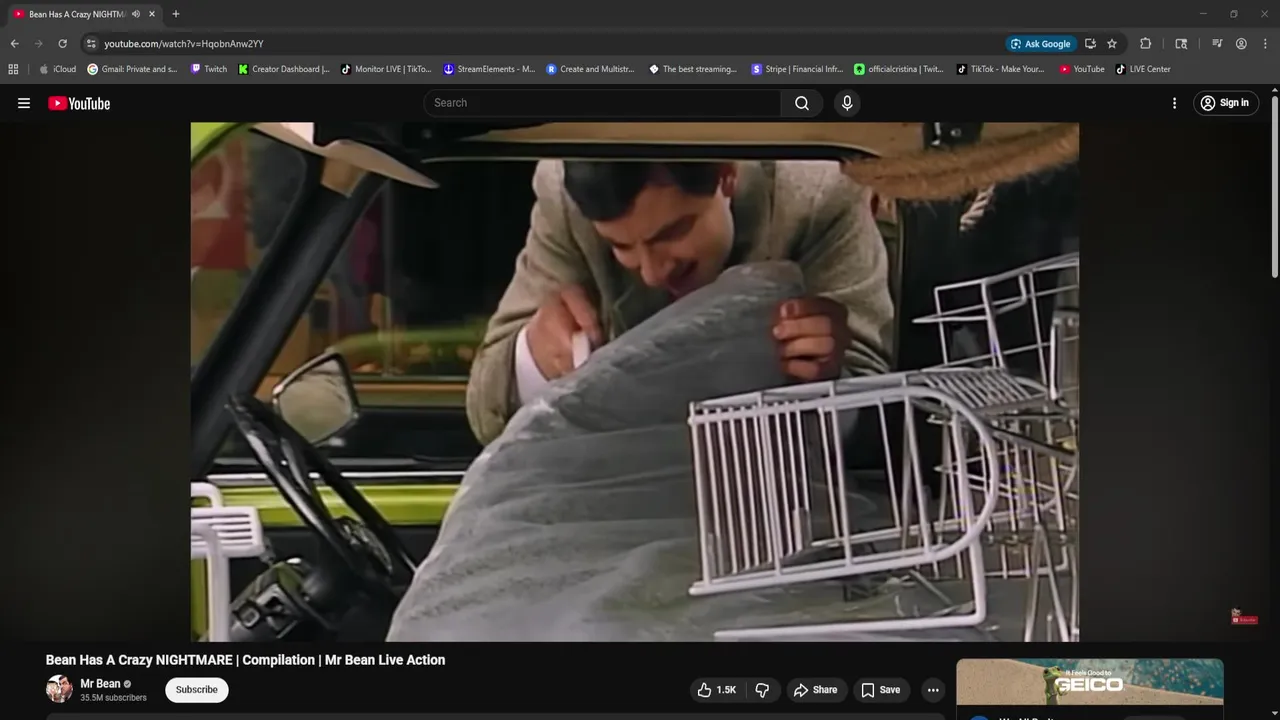This screenshot has height=720, width=1280.
Task: Open a new browser tab
Action: point(176,14)
